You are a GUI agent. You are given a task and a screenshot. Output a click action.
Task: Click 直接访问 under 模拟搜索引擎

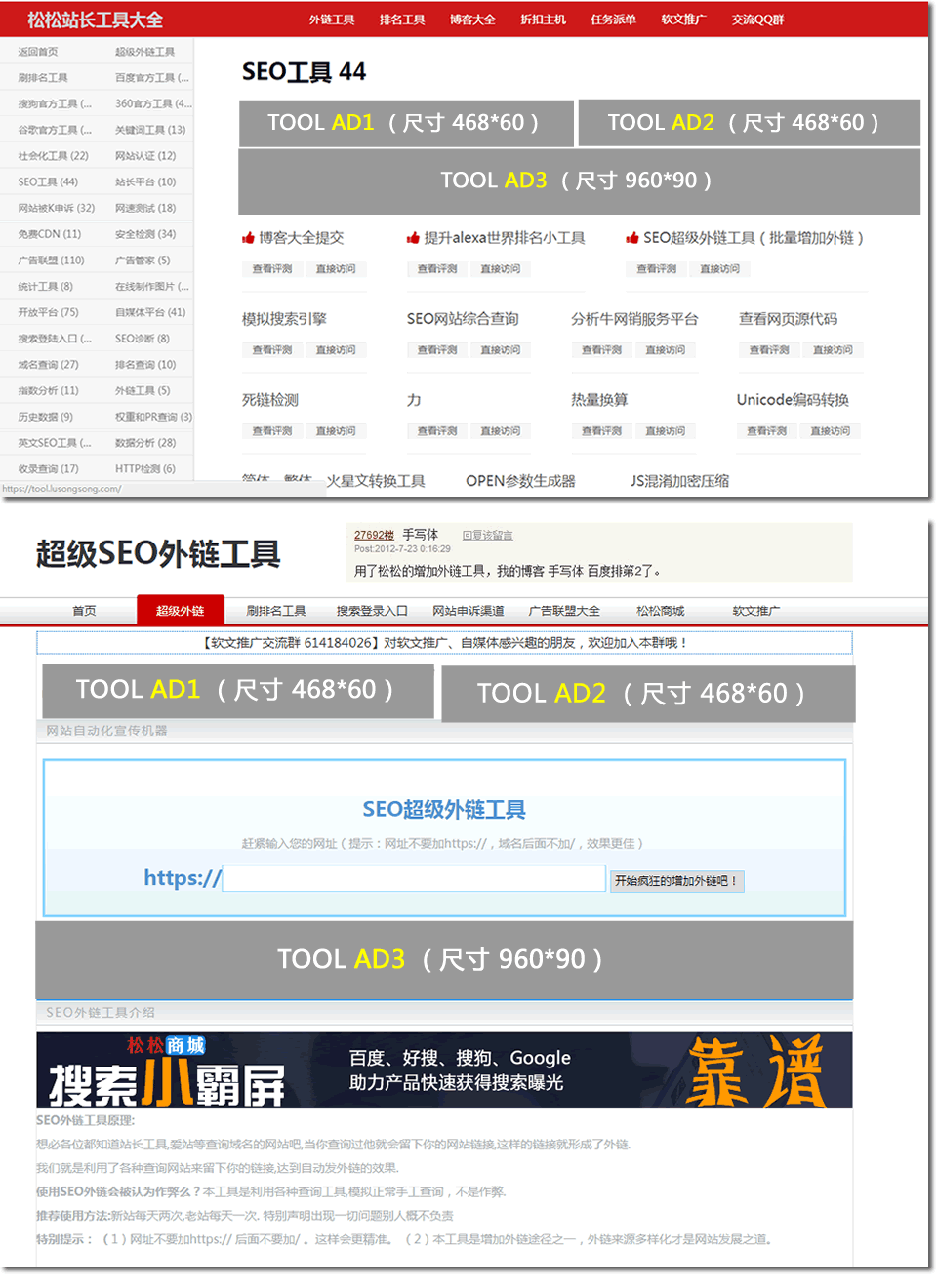pyautogui.click(x=336, y=350)
